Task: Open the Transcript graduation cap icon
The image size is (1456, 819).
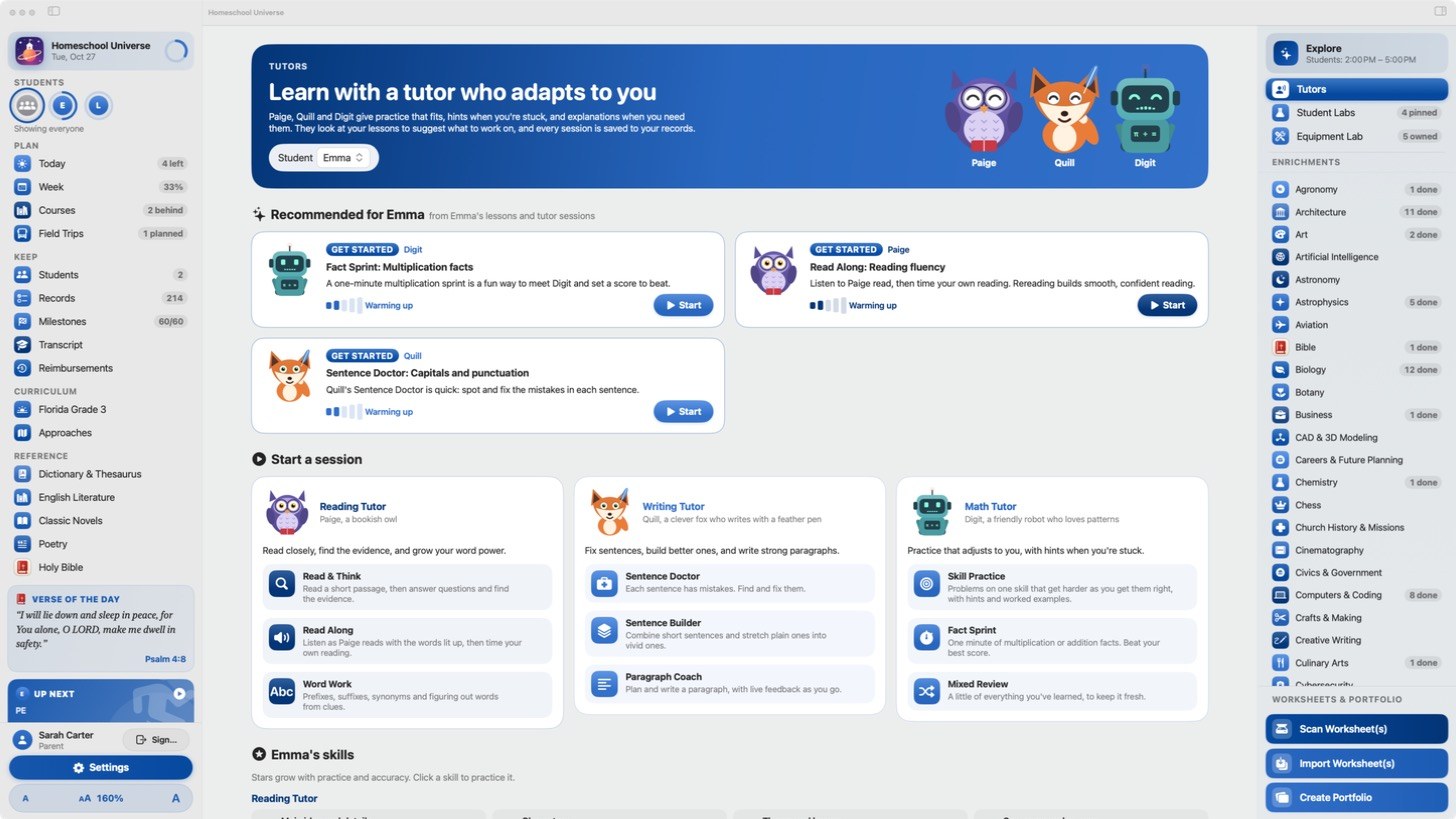Action: (22, 345)
